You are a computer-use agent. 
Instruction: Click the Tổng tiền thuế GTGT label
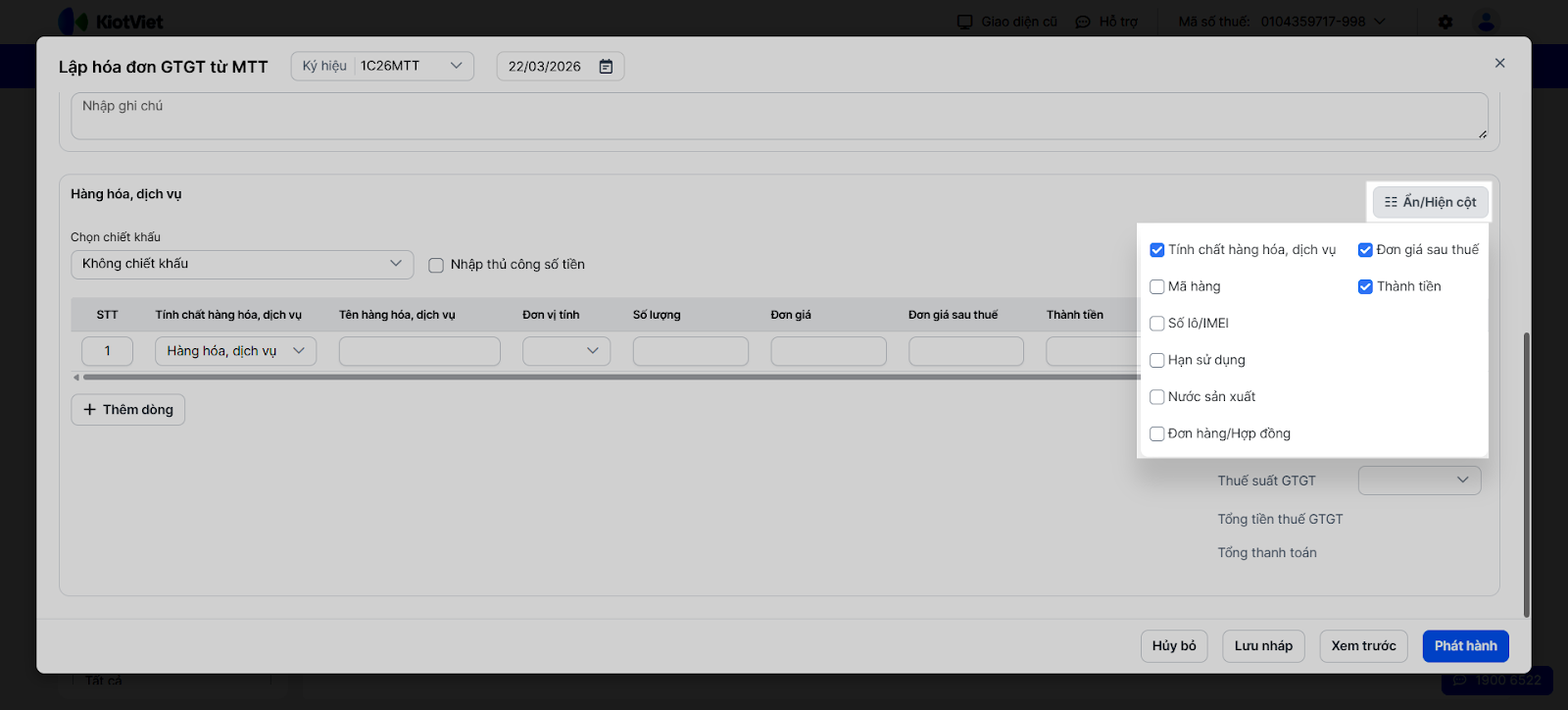click(x=1280, y=520)
